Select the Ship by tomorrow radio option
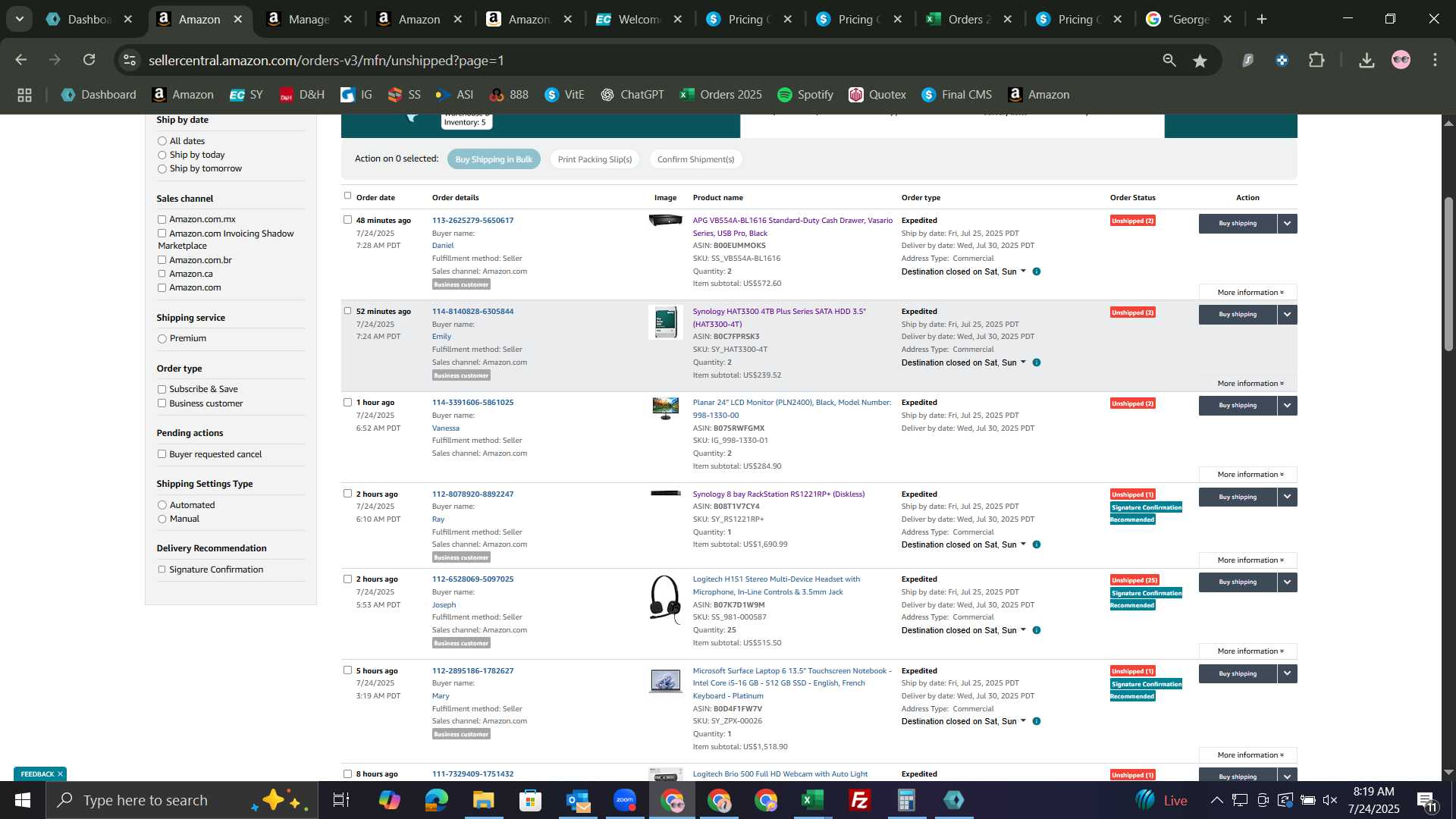The width and height of the screenshot is (1456, 819). tap(162, 169)
